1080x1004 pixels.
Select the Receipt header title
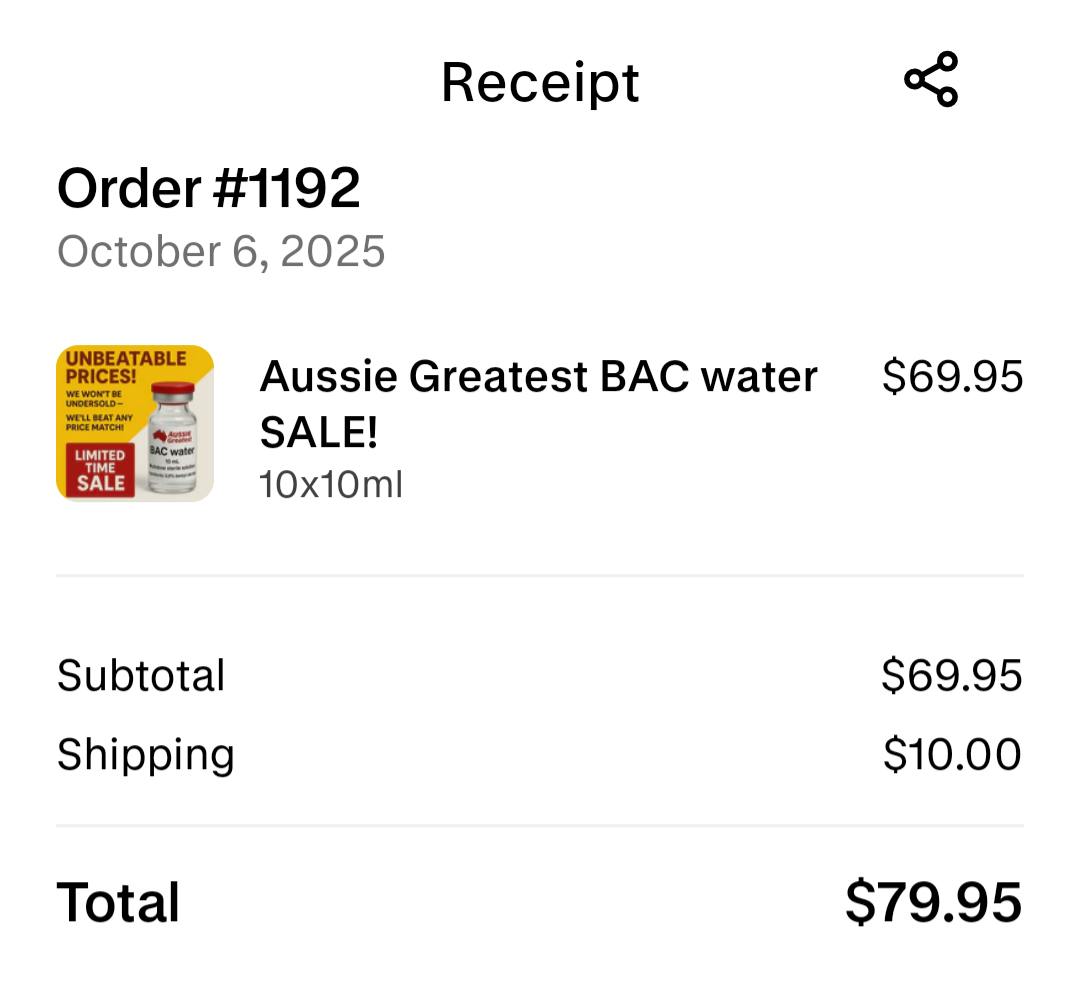coord(540,82)
